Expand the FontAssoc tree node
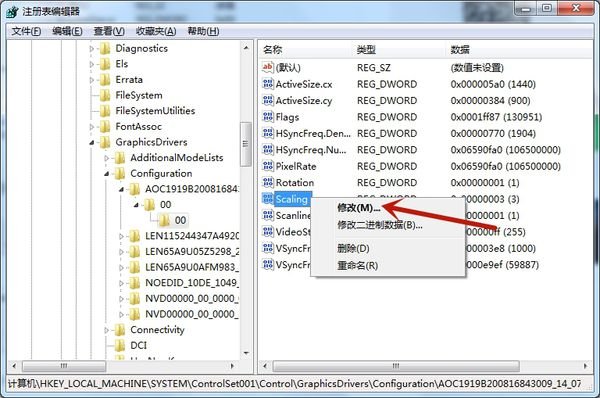The height and width of the screenshot is (398, 600). pos(91,127)
